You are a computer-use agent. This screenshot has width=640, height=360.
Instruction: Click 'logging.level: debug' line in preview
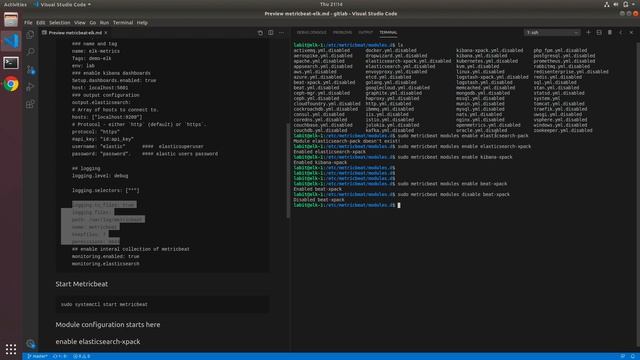click(100, 176)
